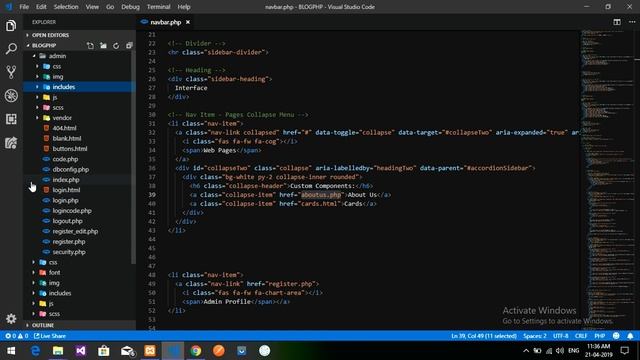Launch Microsoft Edge from taskbar

click(x=36, y=351)
